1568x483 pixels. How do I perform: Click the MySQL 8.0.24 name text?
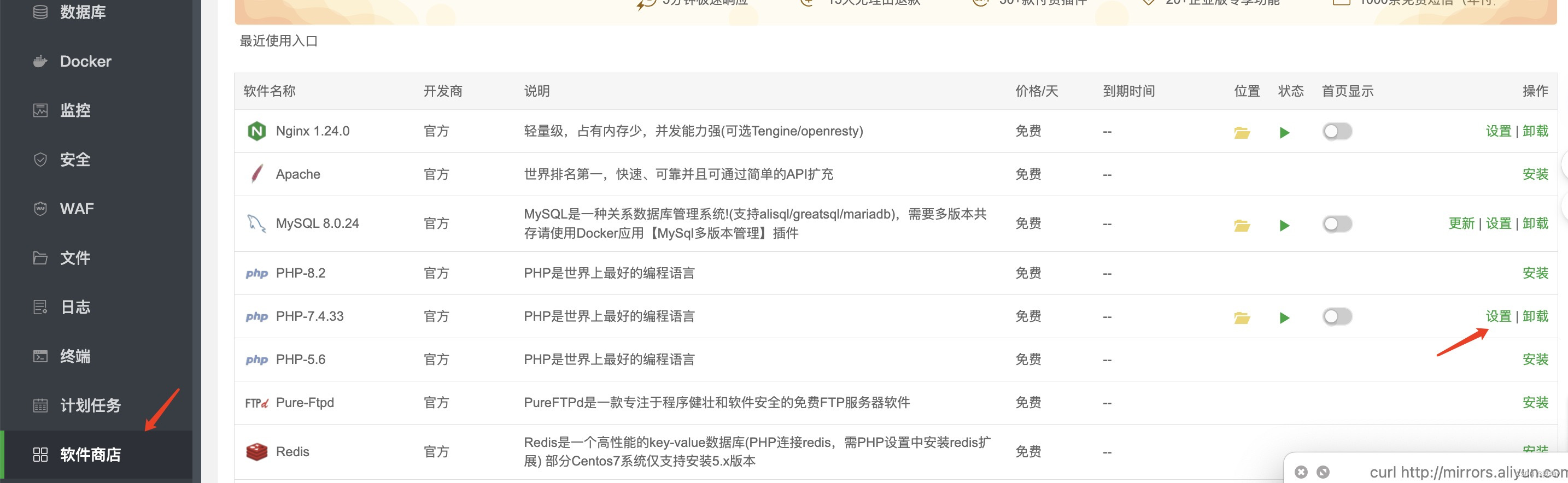[317, 224]
